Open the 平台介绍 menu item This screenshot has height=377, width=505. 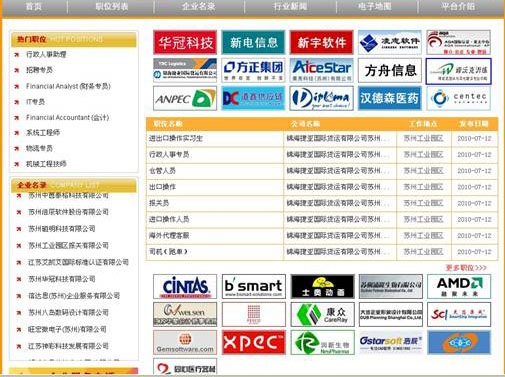point(458,6)
